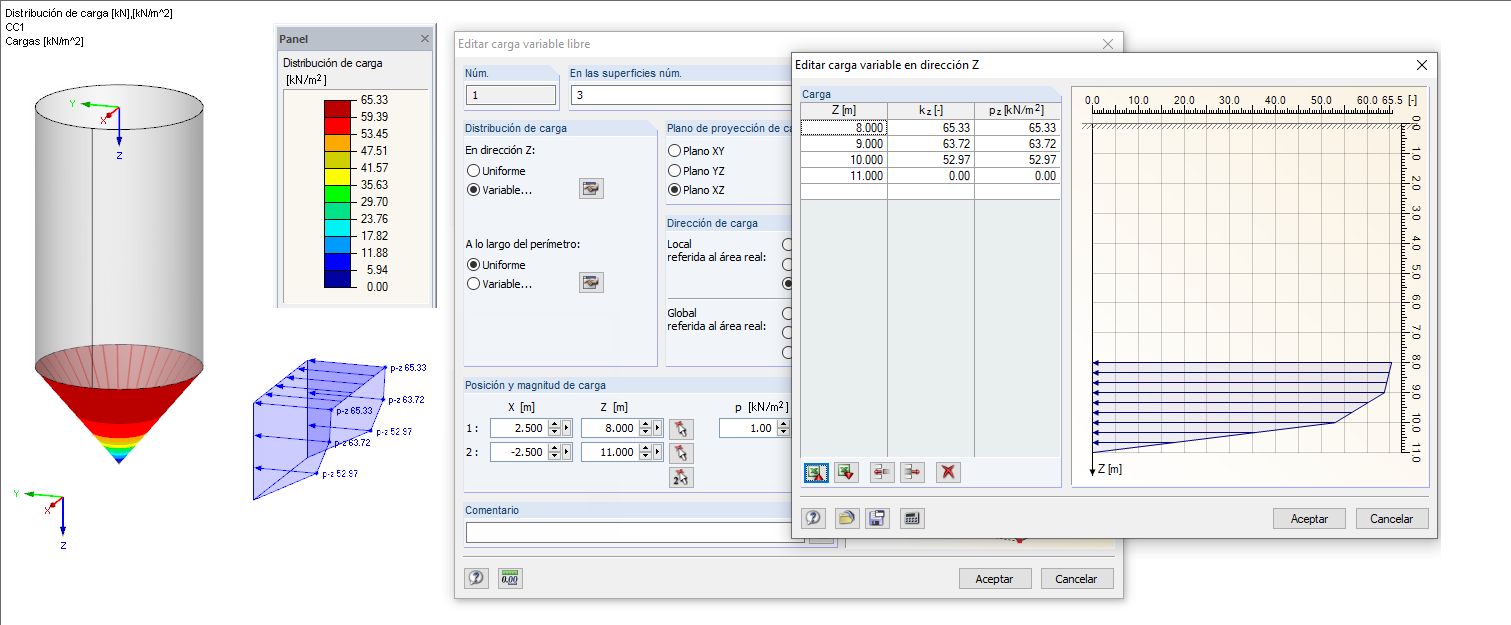Click the Z coordinate field 11.000

pyautogui.click(x=610, y=452)
